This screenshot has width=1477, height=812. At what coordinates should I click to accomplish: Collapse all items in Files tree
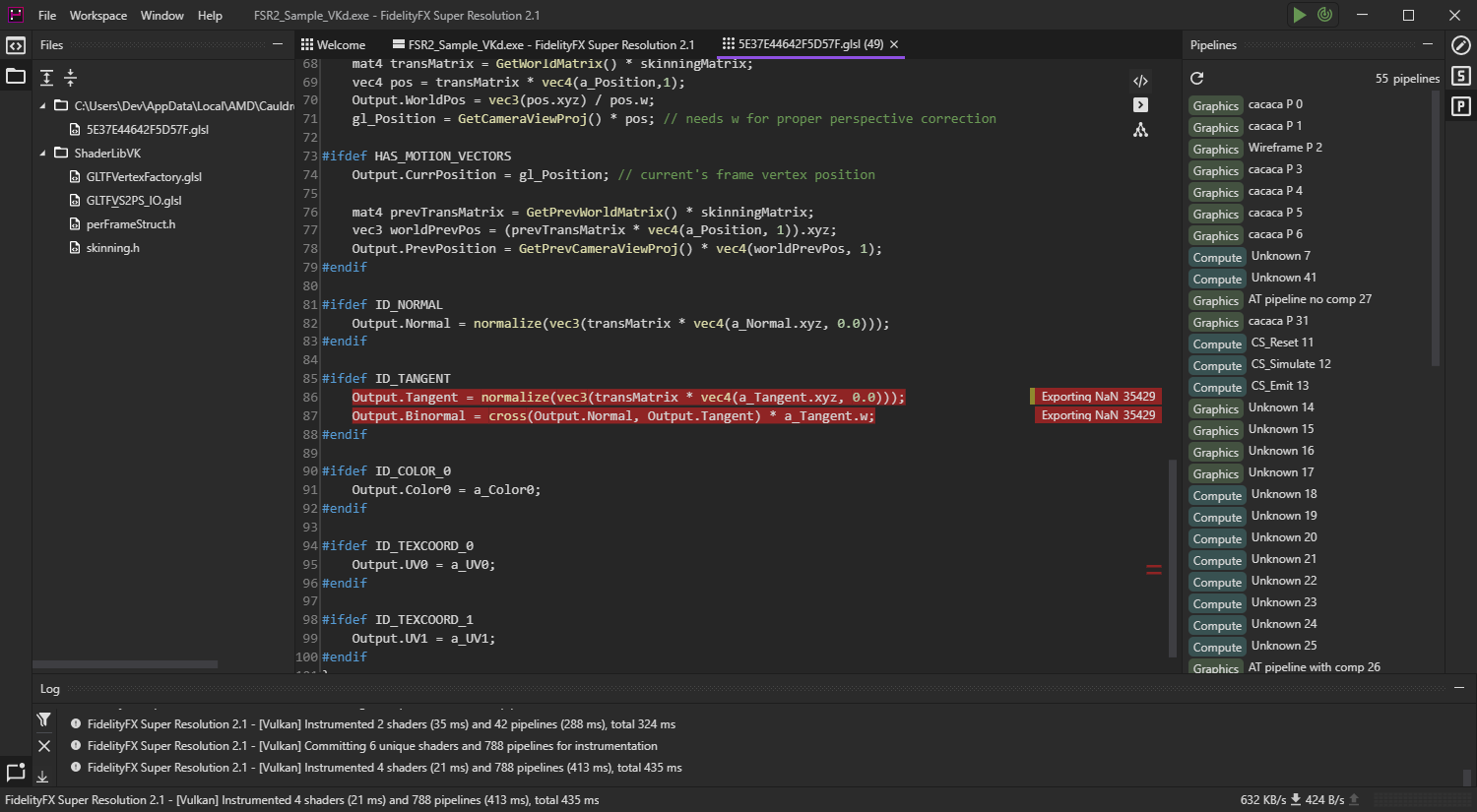(x=70, y=78)
